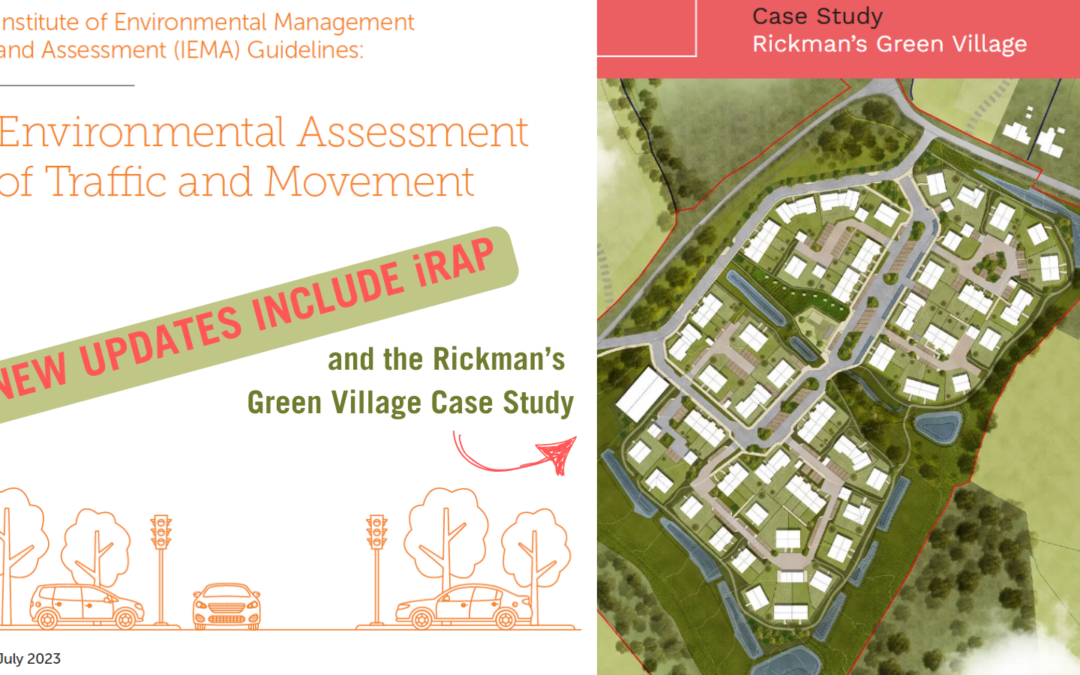
Task: Click the right traffic light illustration
Action: click(377, 569)
